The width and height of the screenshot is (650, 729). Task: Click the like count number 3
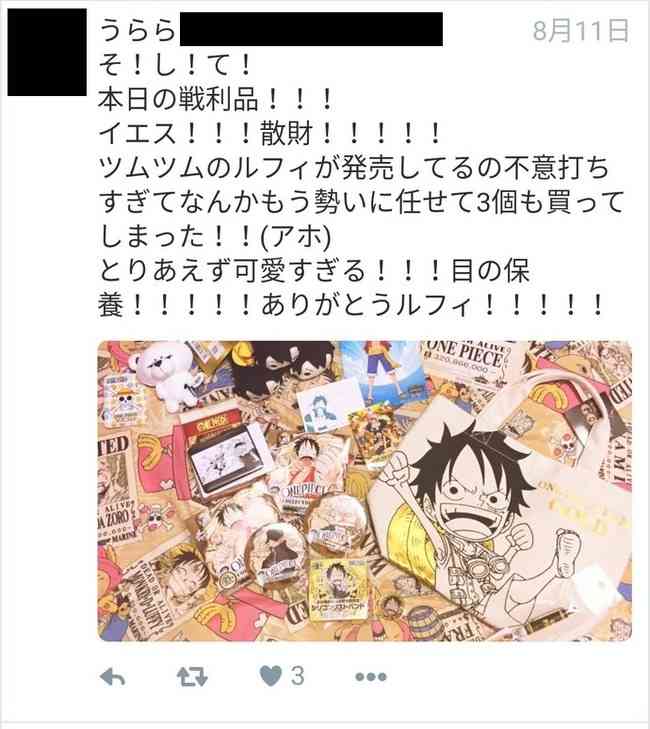298,676
